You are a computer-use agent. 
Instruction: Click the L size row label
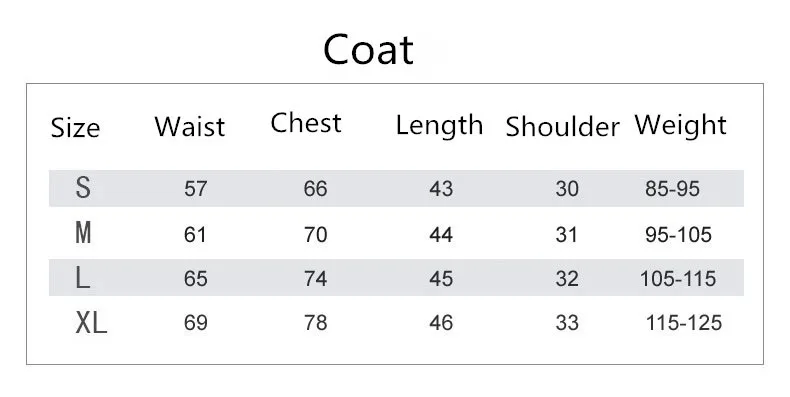point(83,278)
